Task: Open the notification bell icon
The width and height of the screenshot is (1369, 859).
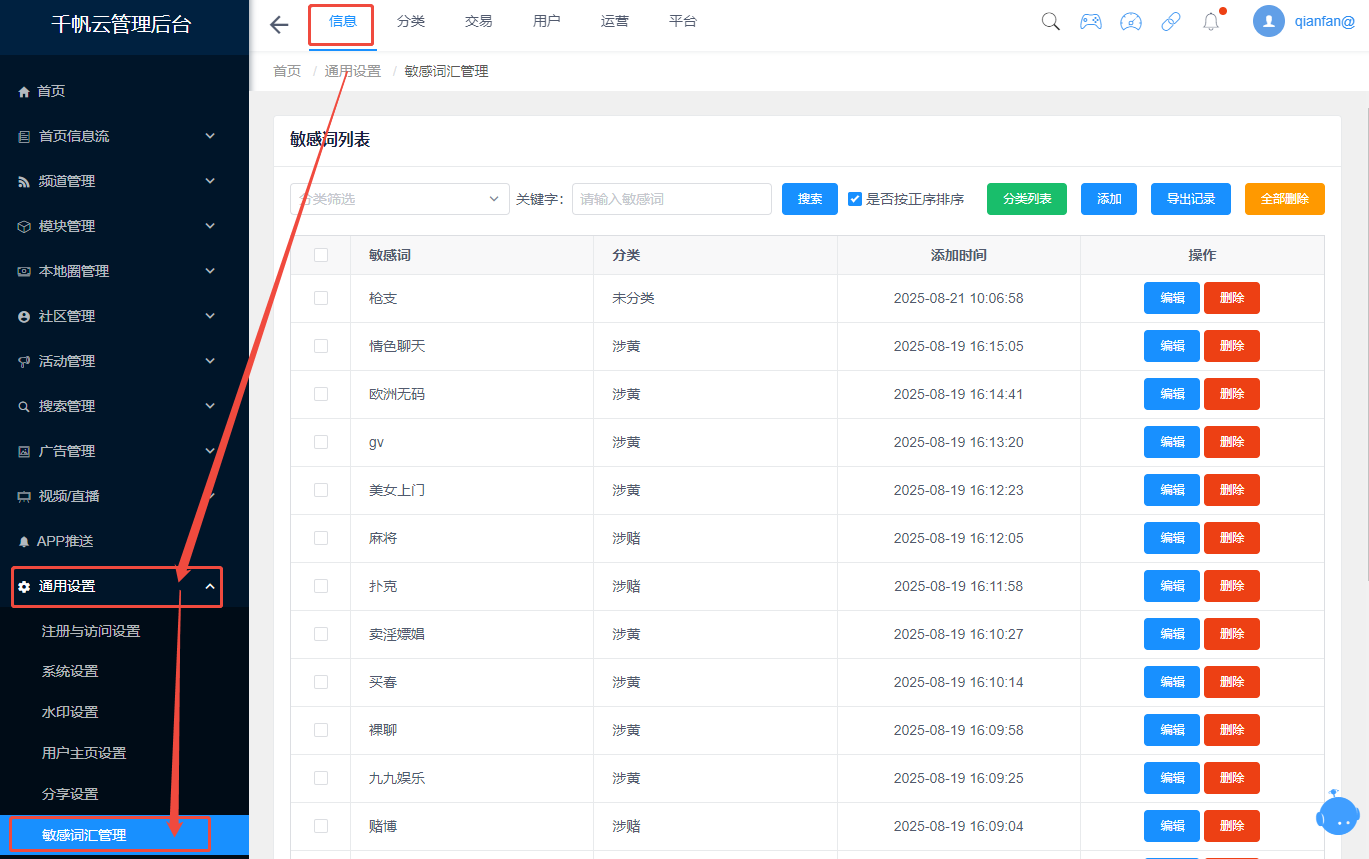Action: tap(1211, 21)
